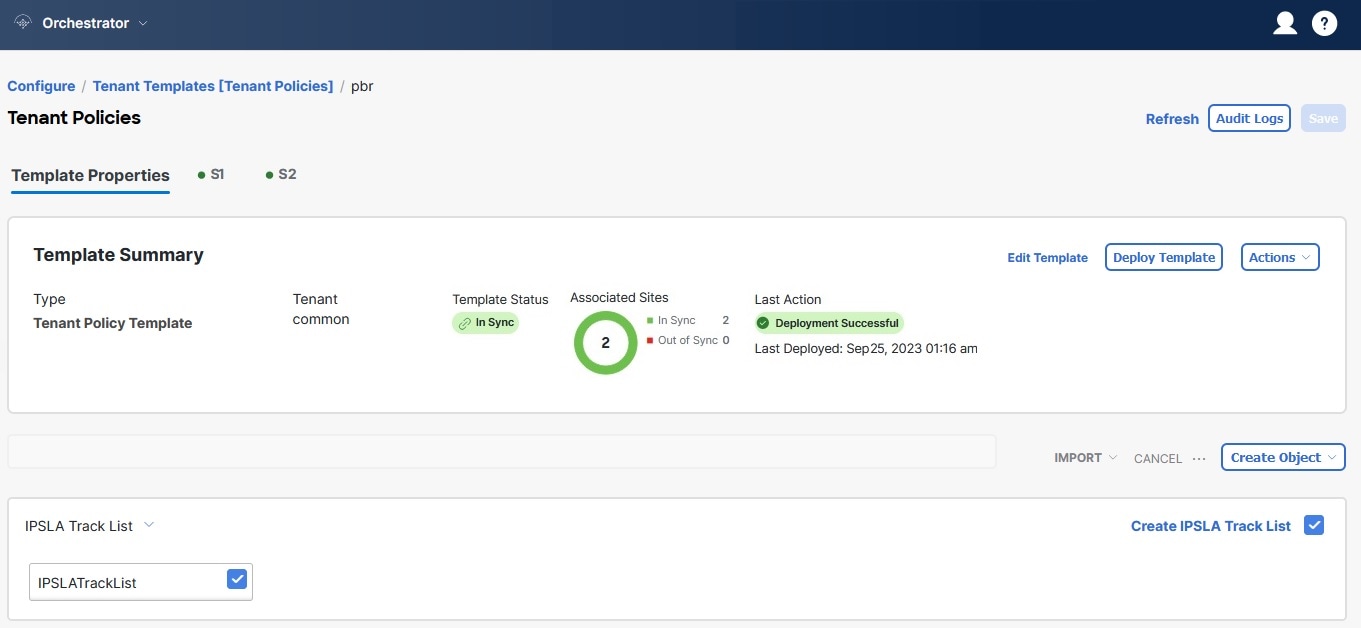Open the IMPORT dropdown

coord(1085,458)
